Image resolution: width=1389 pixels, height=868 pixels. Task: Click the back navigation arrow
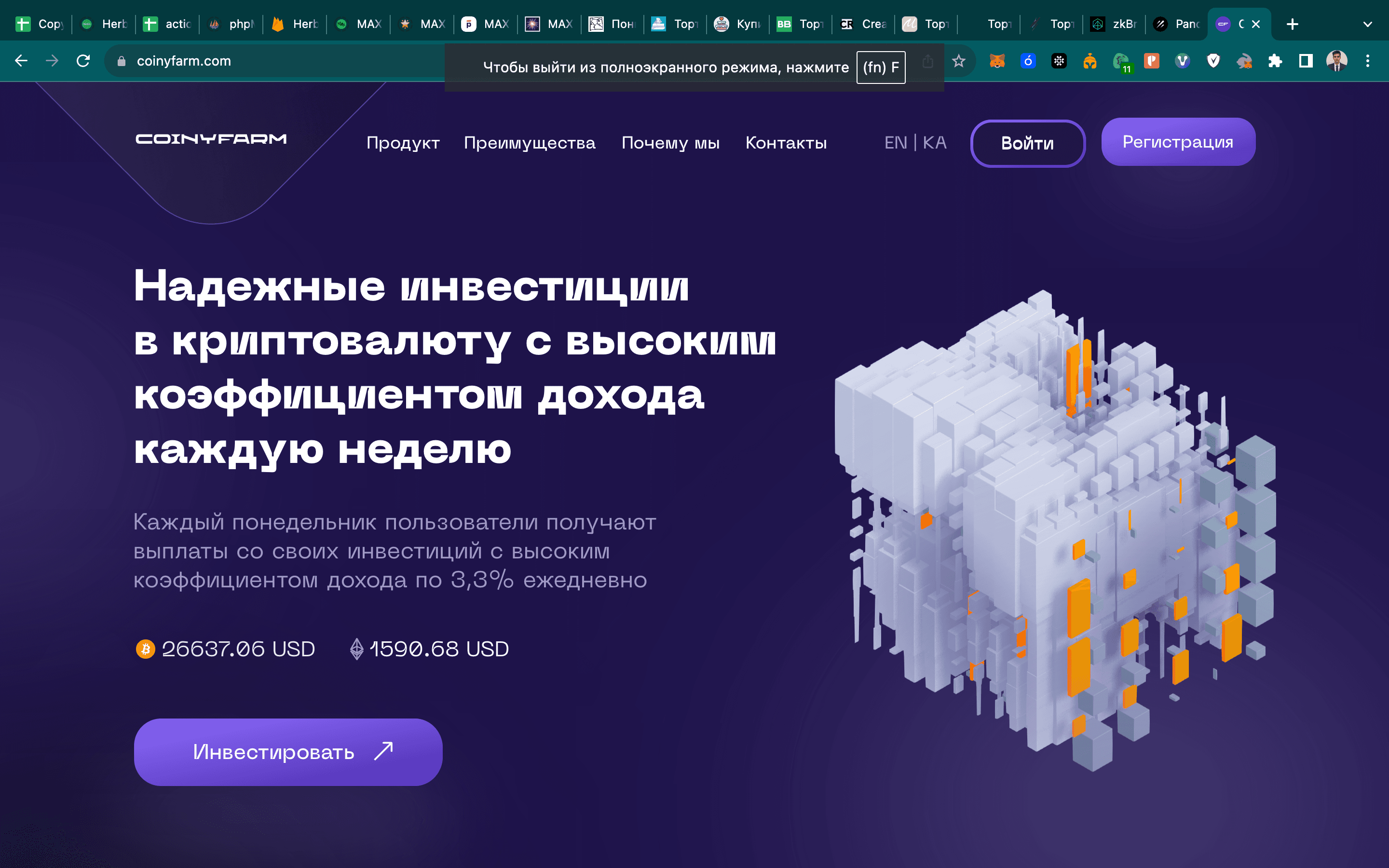tap(22, 60)
